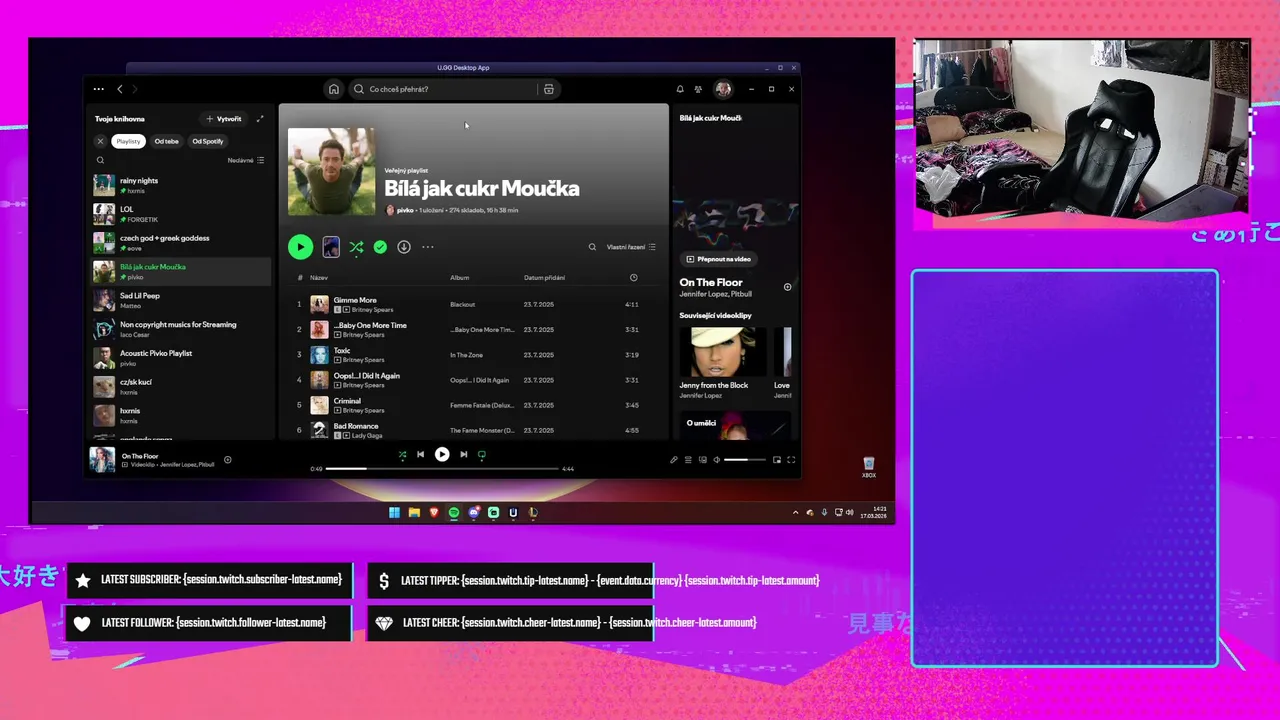Select the Playlisty filter chip
Viewport: 1280px width, 720px height.
tap(128, 141)
